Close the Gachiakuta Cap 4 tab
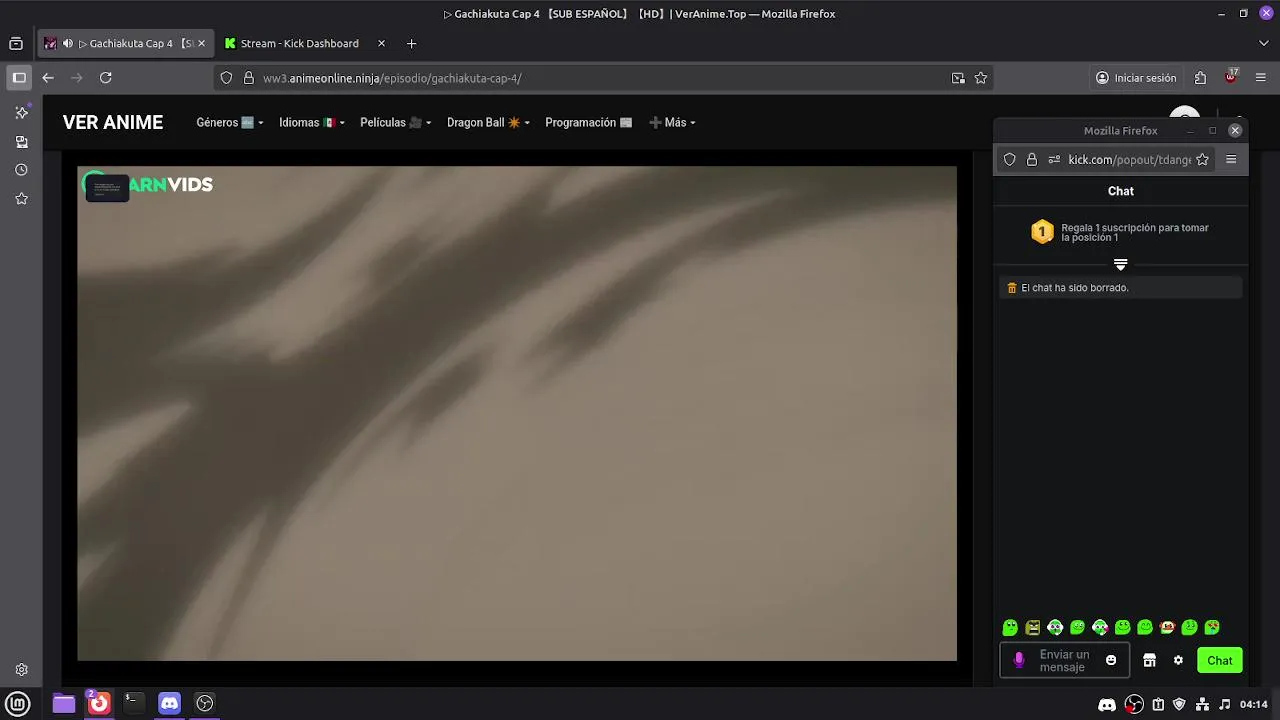 pyautogui.click(x=201, y=43)
